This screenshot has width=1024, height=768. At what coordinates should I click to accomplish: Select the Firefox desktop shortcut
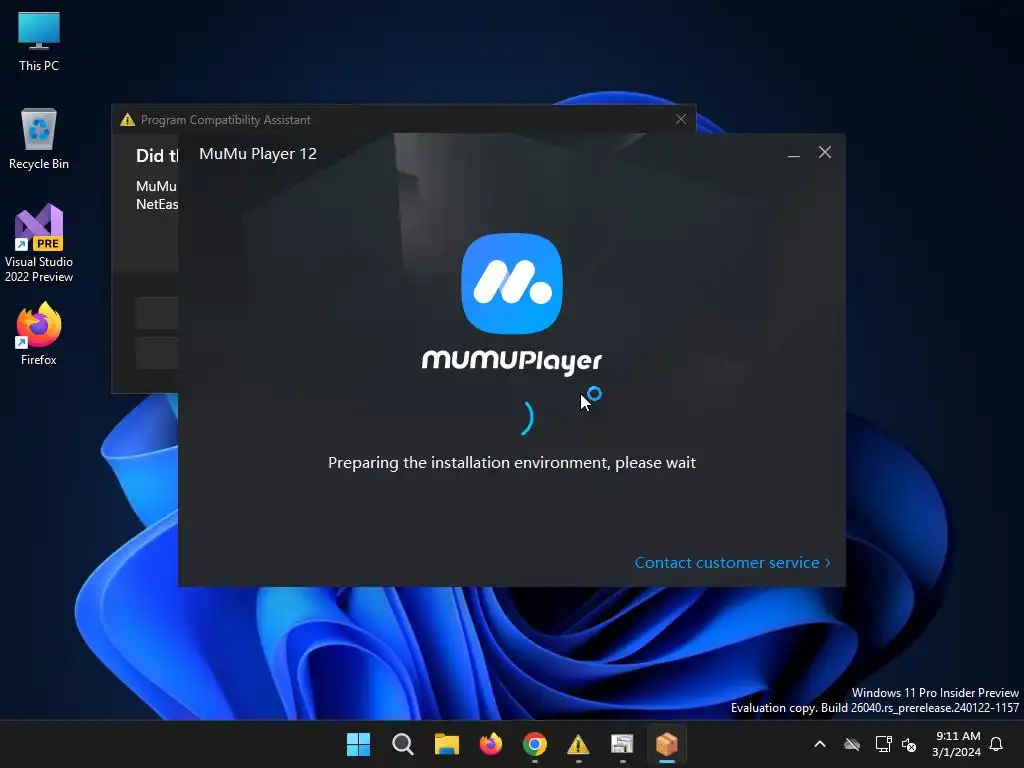[x=39, y=334]
